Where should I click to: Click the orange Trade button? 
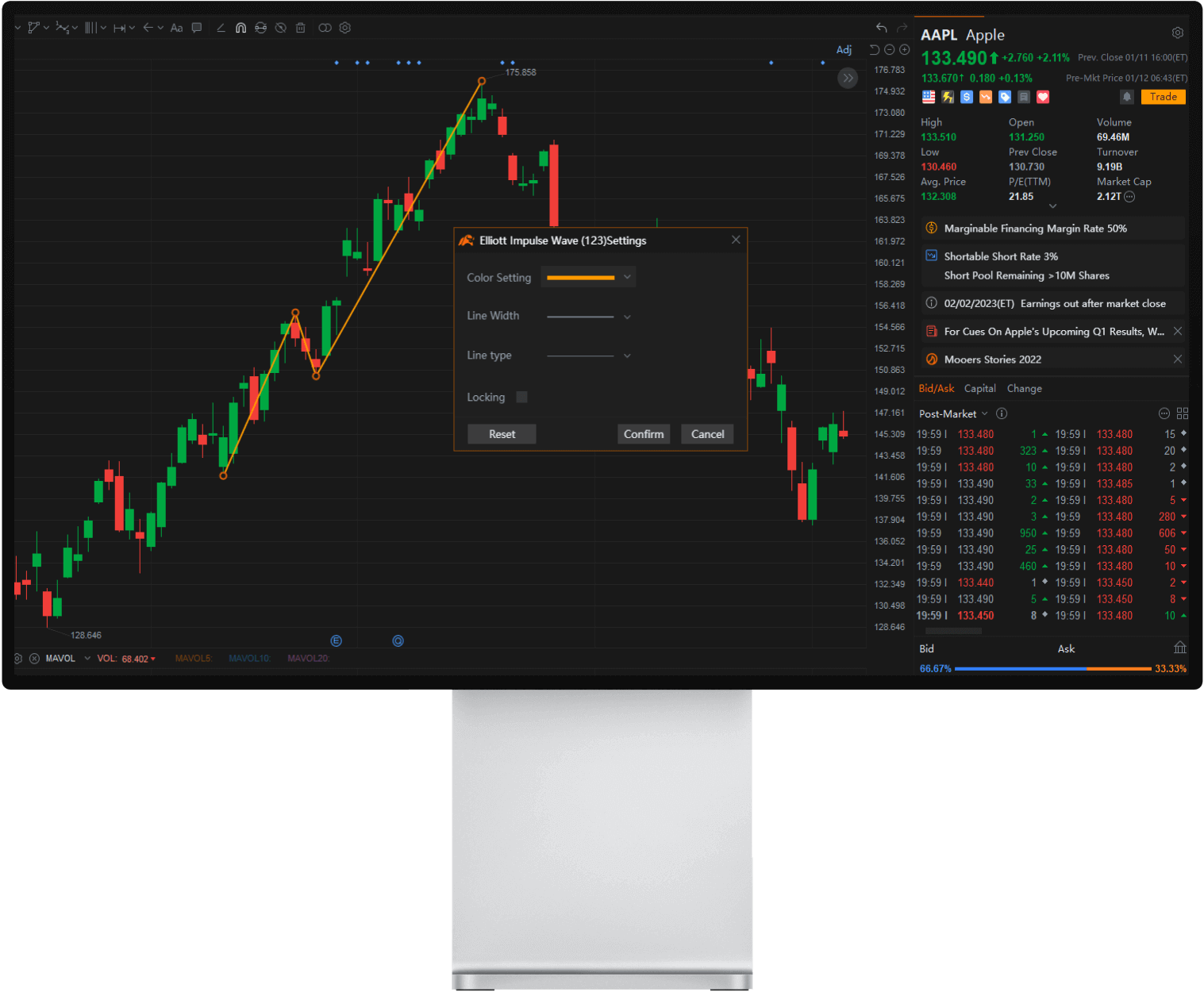tap(1163, 96)
